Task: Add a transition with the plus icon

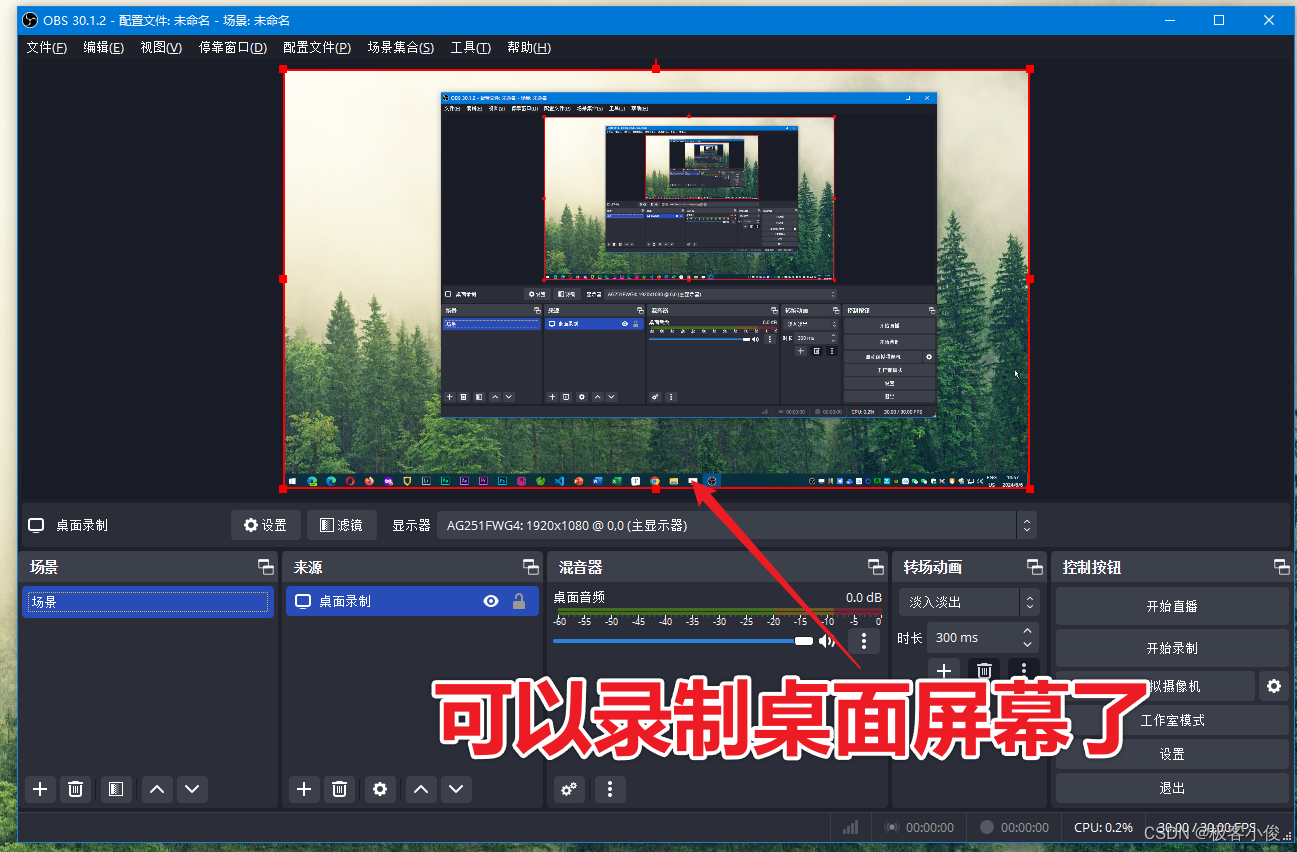Action: point(944,670)
